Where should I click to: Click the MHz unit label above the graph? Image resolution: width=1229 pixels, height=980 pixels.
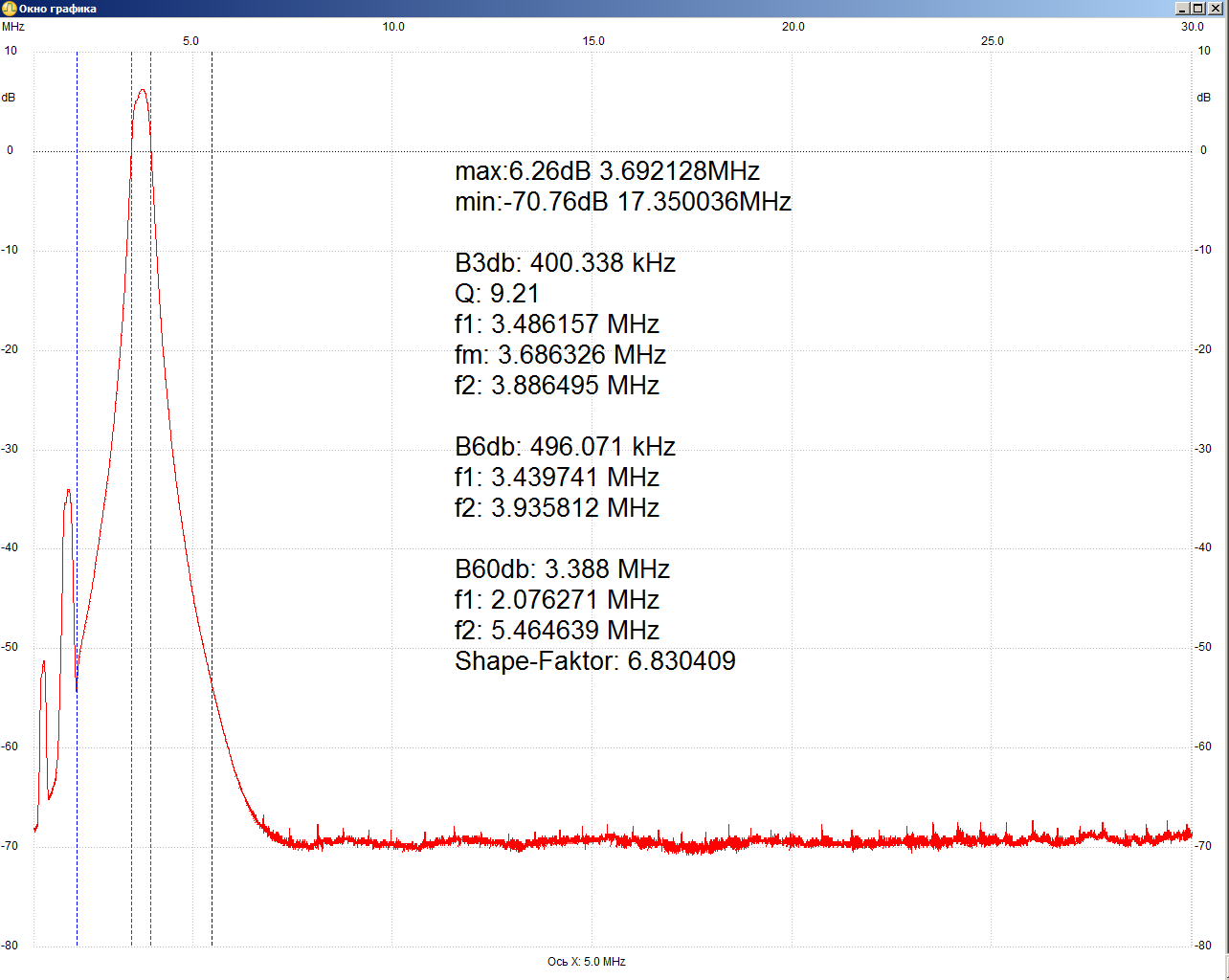[13, 27]
